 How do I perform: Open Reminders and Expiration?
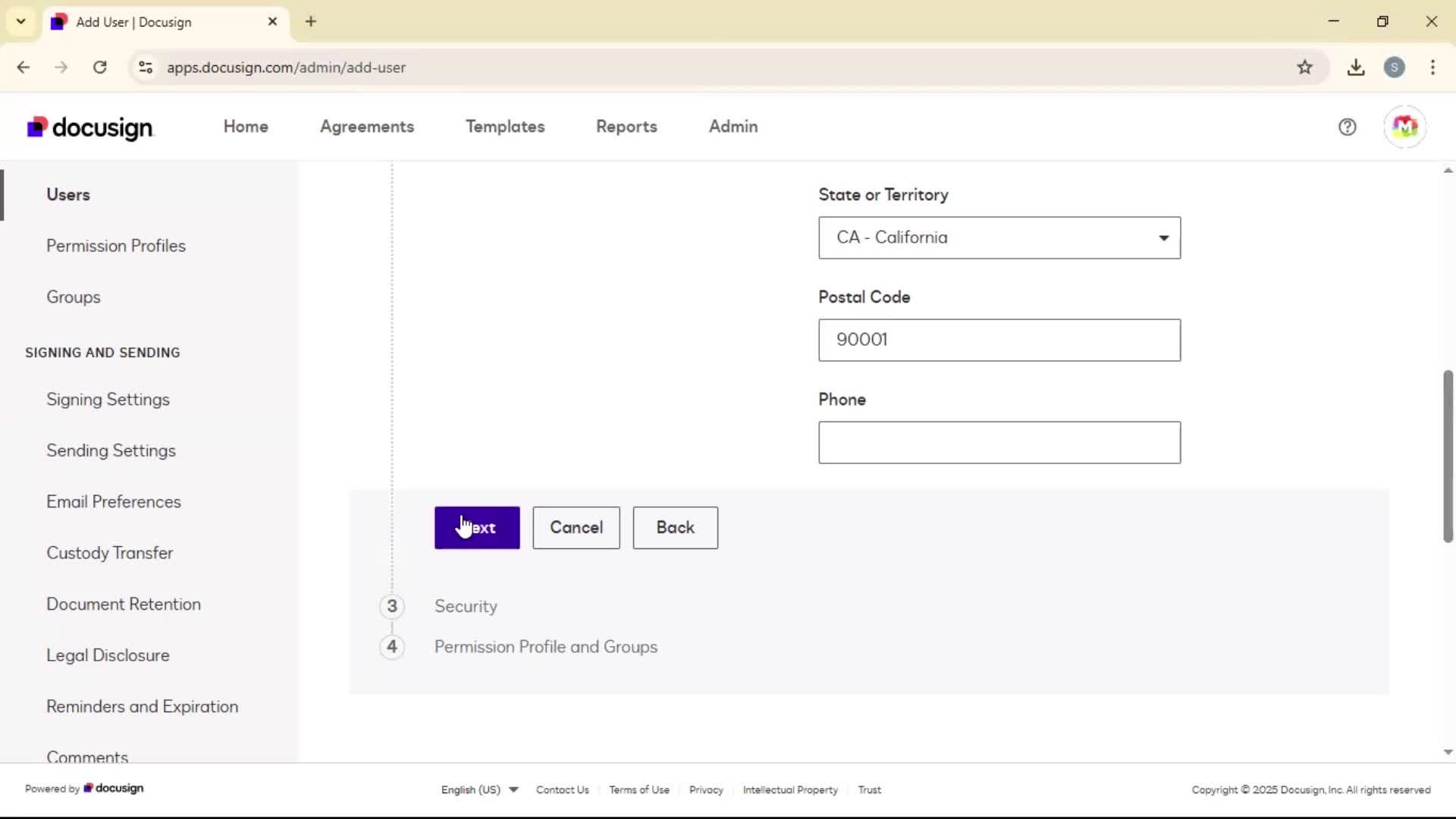tap(143, 707)
